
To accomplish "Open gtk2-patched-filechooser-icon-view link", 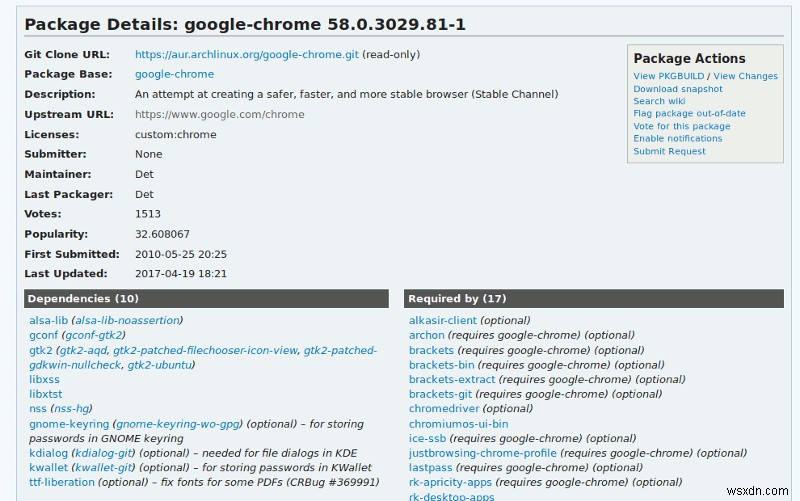I will [x=205, y=350].
